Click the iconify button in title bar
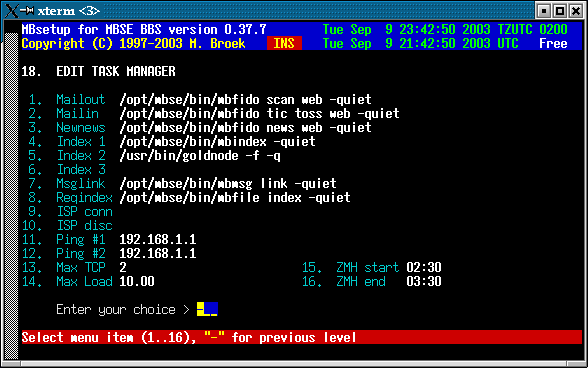Image resolution: width=588 pixels, height=368 pixels. [543, 11]
